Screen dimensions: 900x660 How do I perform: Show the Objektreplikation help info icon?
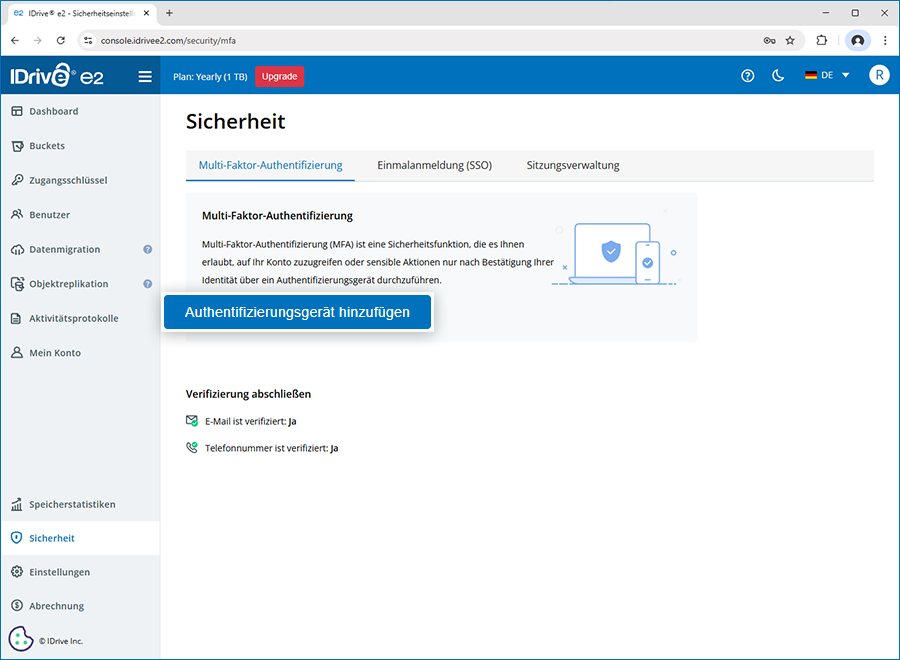tap(147, 284)
